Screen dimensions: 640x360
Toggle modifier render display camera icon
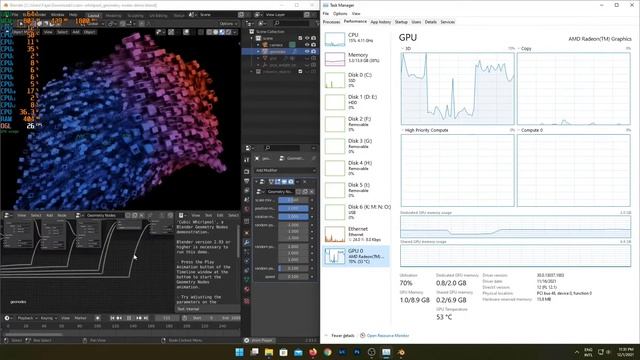click(291, 182)
